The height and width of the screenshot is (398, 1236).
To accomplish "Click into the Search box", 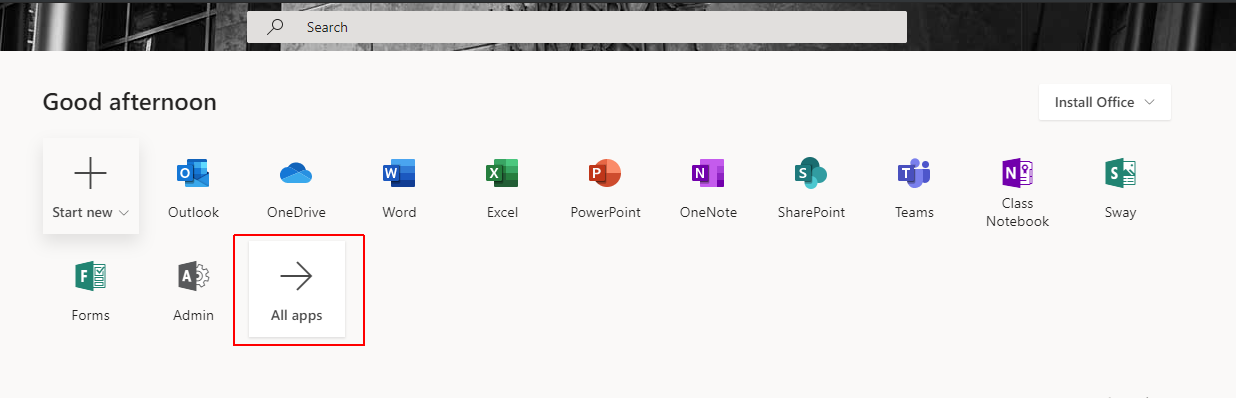I will click(x=577, y=27).
